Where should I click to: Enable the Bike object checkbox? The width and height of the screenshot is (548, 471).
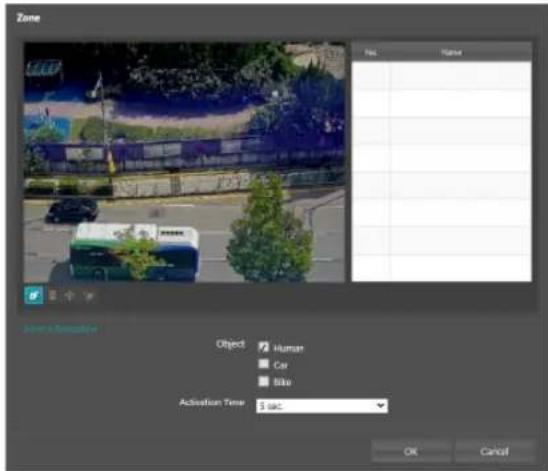264,381
